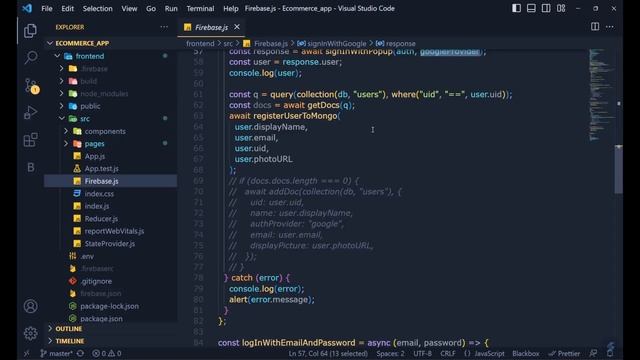Click the editor vertical scrollbar thumb
Viewport: 640px width, 360px height.
pos(619,169)
